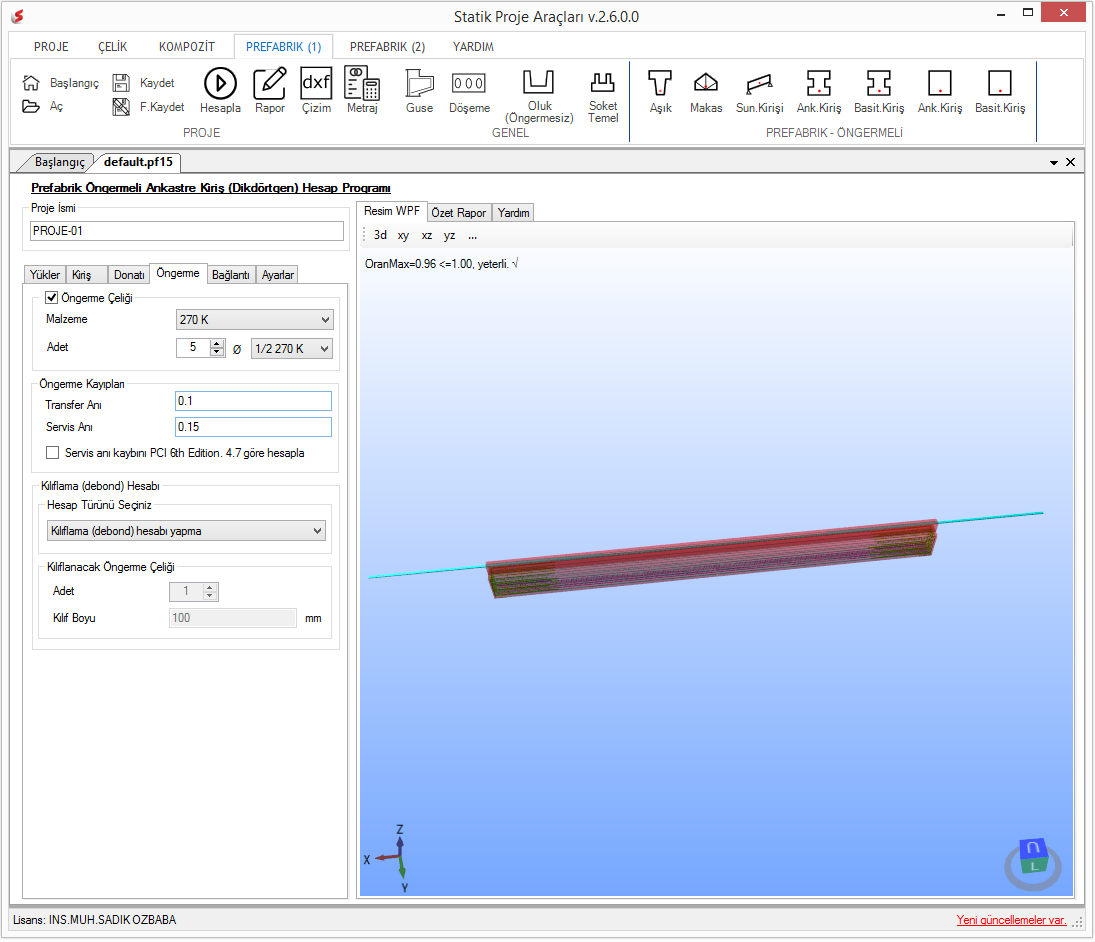Open the YARDIM ribbon tab
1095x942 pixels.
[x=473, y=47]
